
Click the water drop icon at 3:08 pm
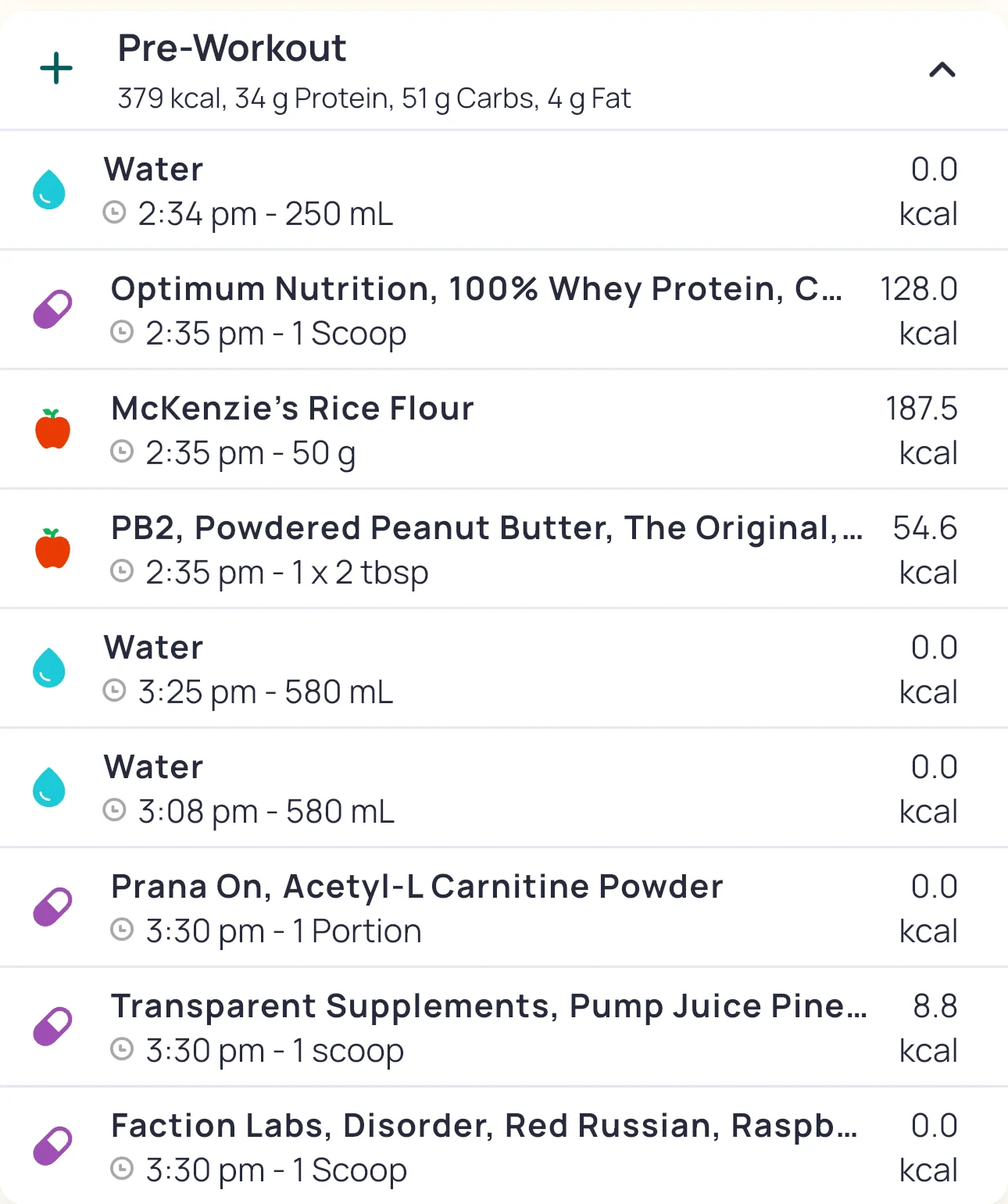point(49,788)
